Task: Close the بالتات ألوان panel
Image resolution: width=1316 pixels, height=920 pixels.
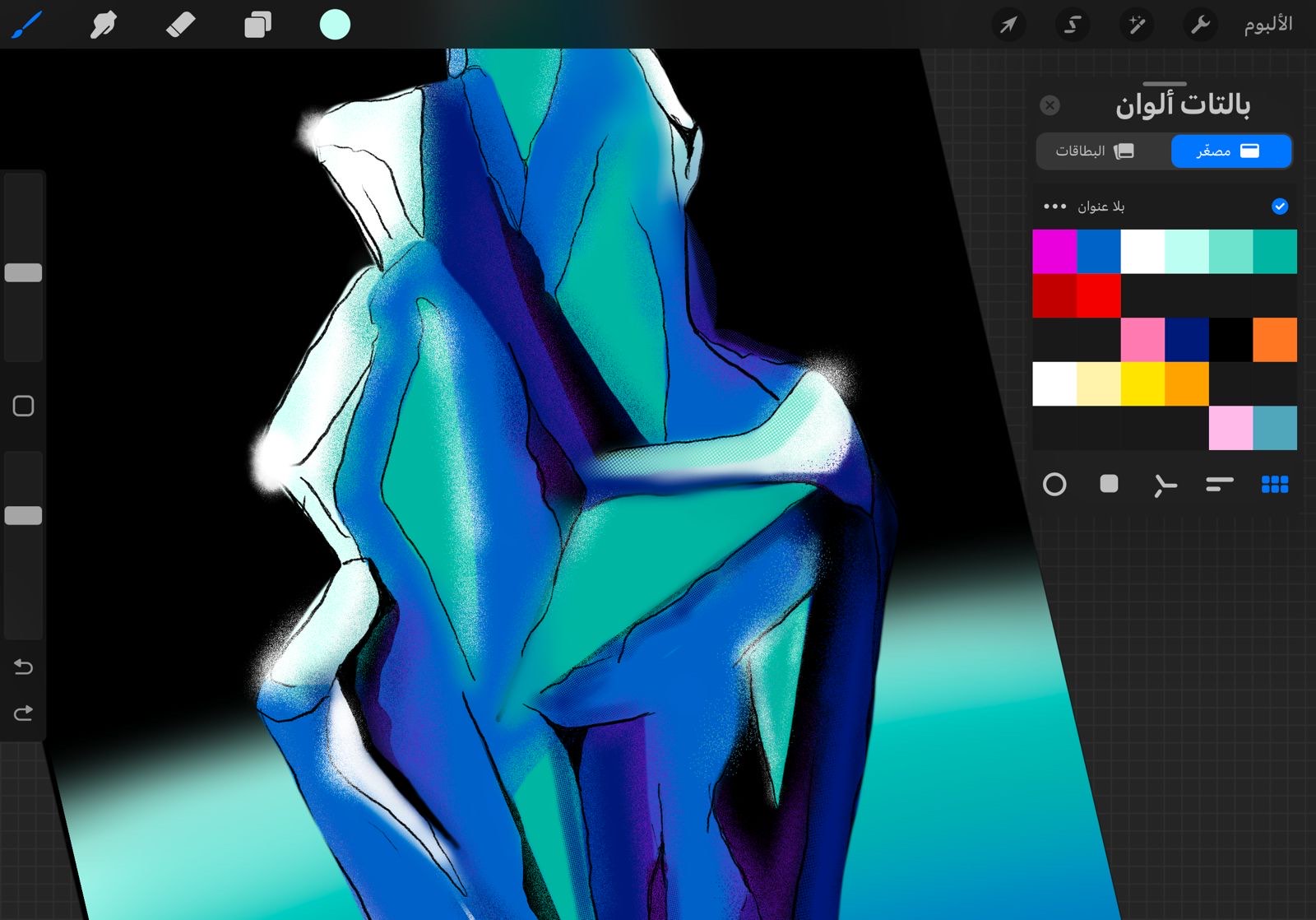Action: coord(1050,105)
